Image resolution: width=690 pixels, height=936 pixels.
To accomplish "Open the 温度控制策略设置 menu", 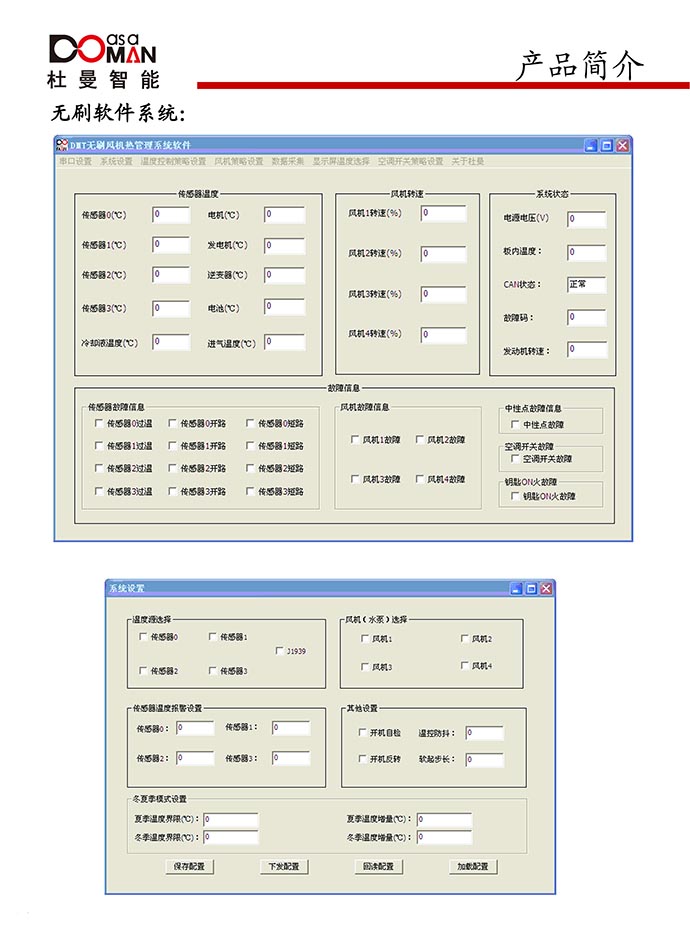I will coord(173,161).
